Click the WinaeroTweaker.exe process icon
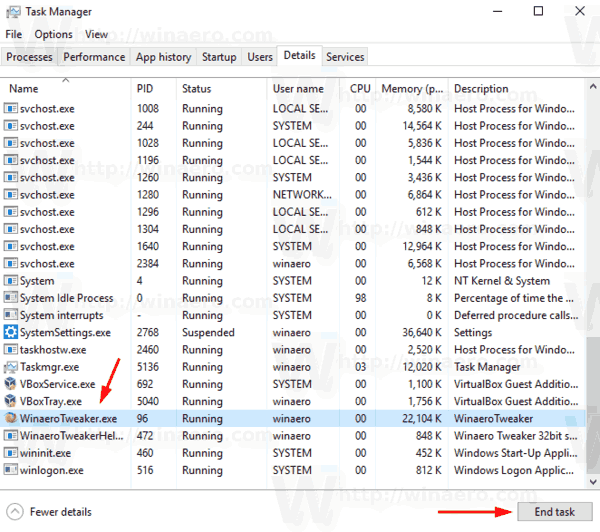The height and width of the screenshot is (532, 600). click(x=11, y=418)
